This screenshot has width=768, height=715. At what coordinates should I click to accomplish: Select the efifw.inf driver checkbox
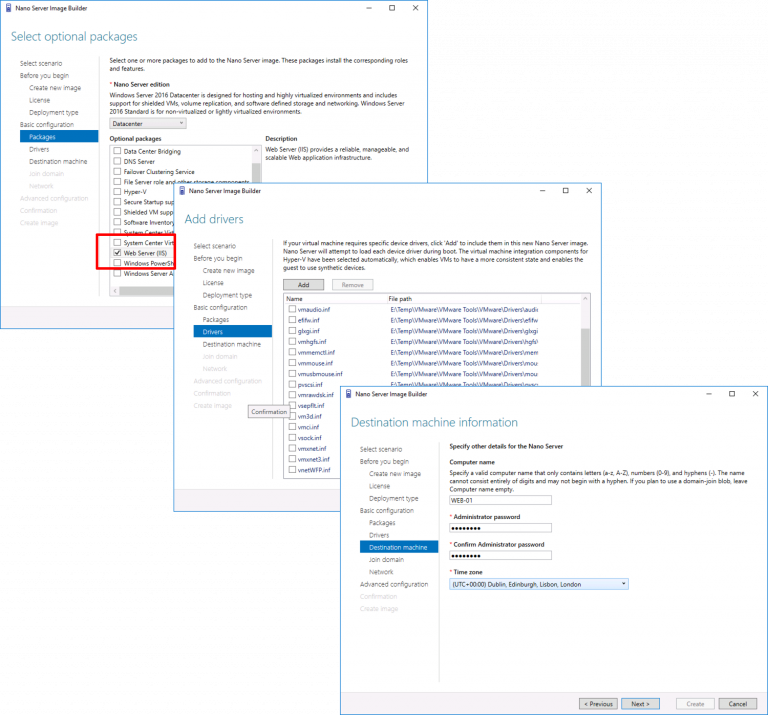click(x=292, y=320)
